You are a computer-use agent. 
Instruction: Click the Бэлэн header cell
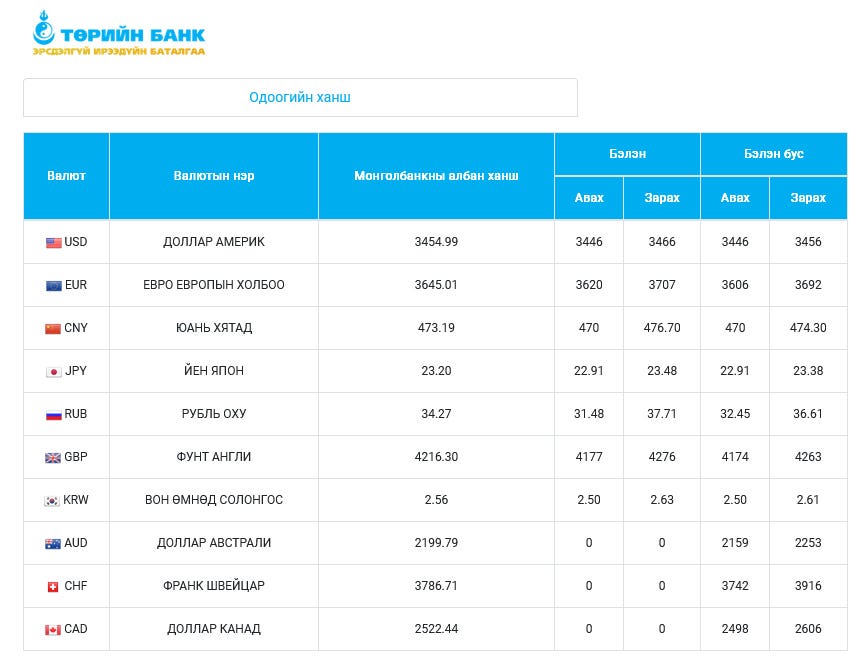coord(627,154)
